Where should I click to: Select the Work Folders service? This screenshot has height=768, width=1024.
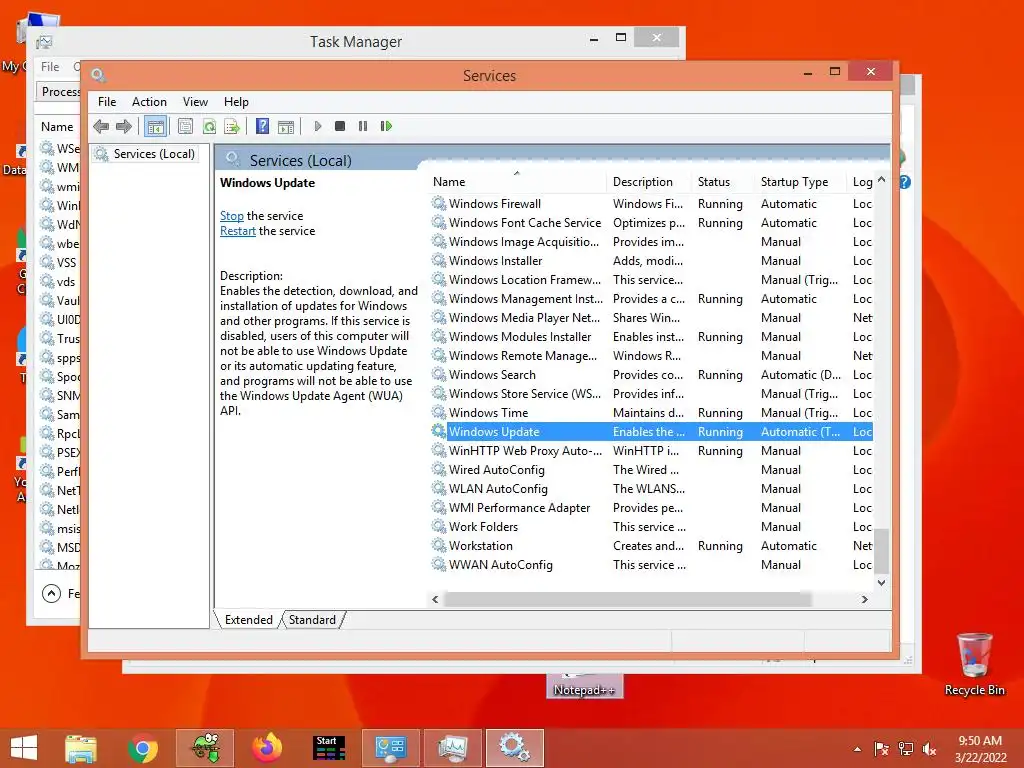651,526
